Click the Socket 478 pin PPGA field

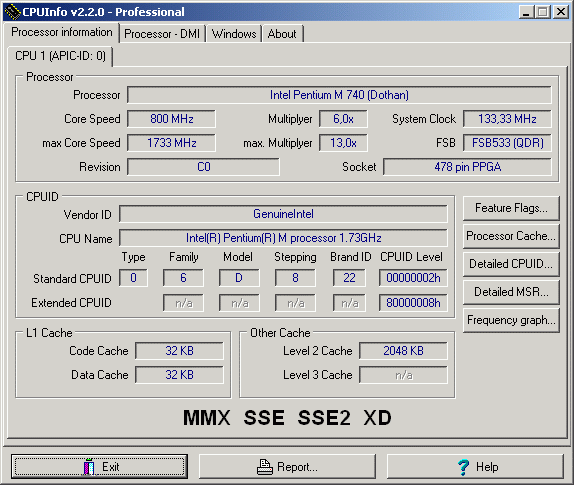(467, 167)
